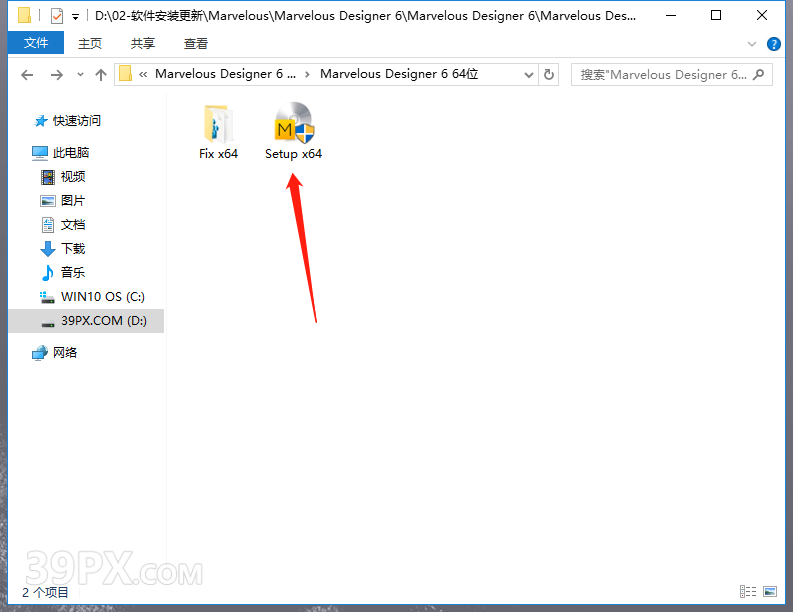Open the quick access toolbar customize dropdown

(x=75, y=17)
